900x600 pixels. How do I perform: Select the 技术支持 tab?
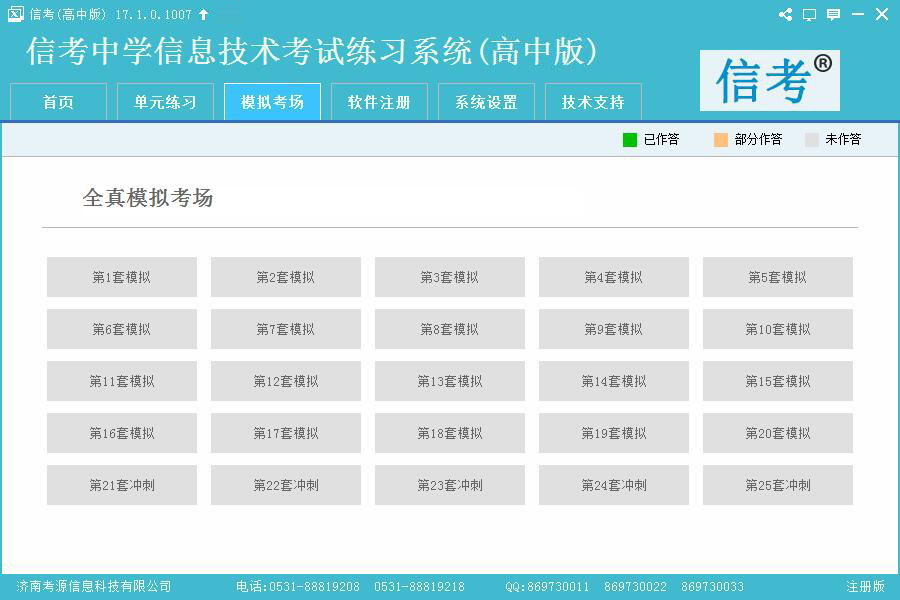coord(593,102)
